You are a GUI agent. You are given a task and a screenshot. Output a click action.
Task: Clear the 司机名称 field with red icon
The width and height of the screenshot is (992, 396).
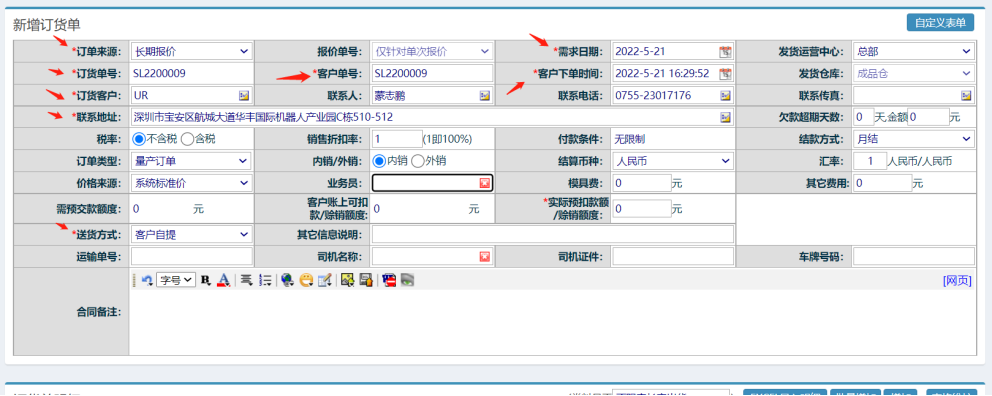point(485,256)
